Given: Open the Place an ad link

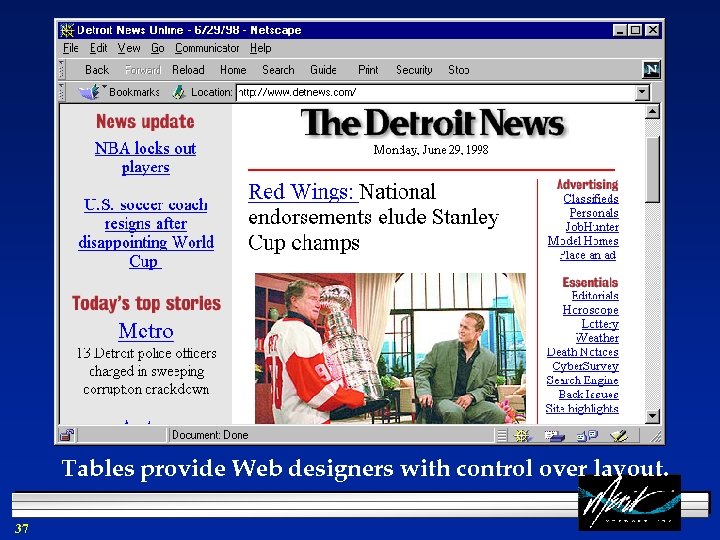Looking at the screenshot, I should (x=588, y=255).
